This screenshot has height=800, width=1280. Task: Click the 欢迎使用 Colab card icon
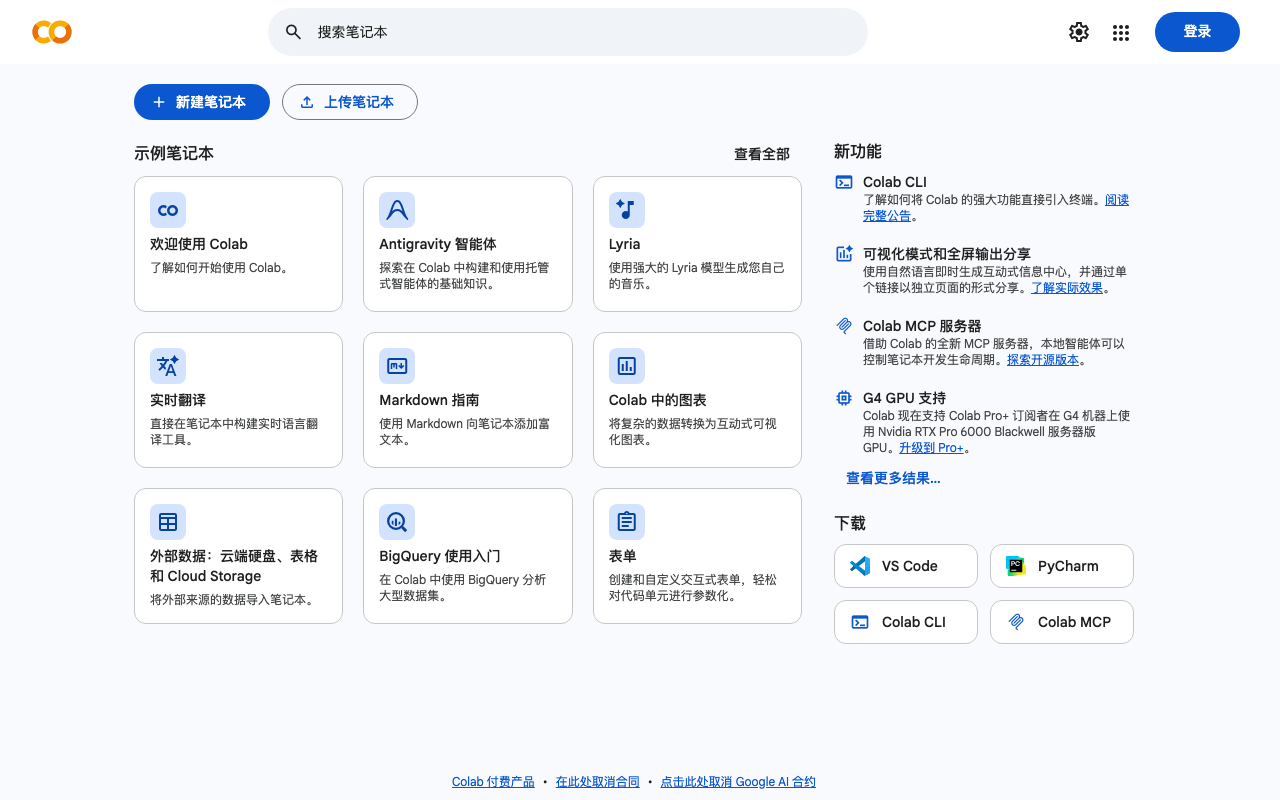click(x=168, y=210)
